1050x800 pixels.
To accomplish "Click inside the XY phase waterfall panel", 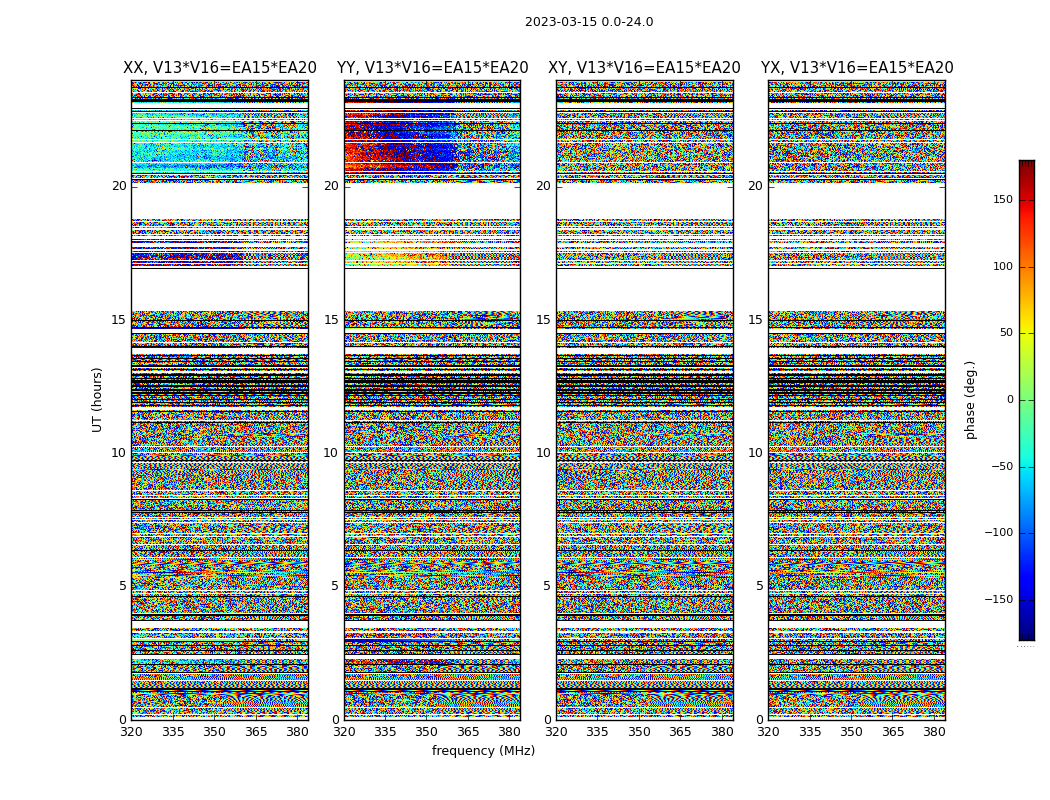I will coord(645,400).
